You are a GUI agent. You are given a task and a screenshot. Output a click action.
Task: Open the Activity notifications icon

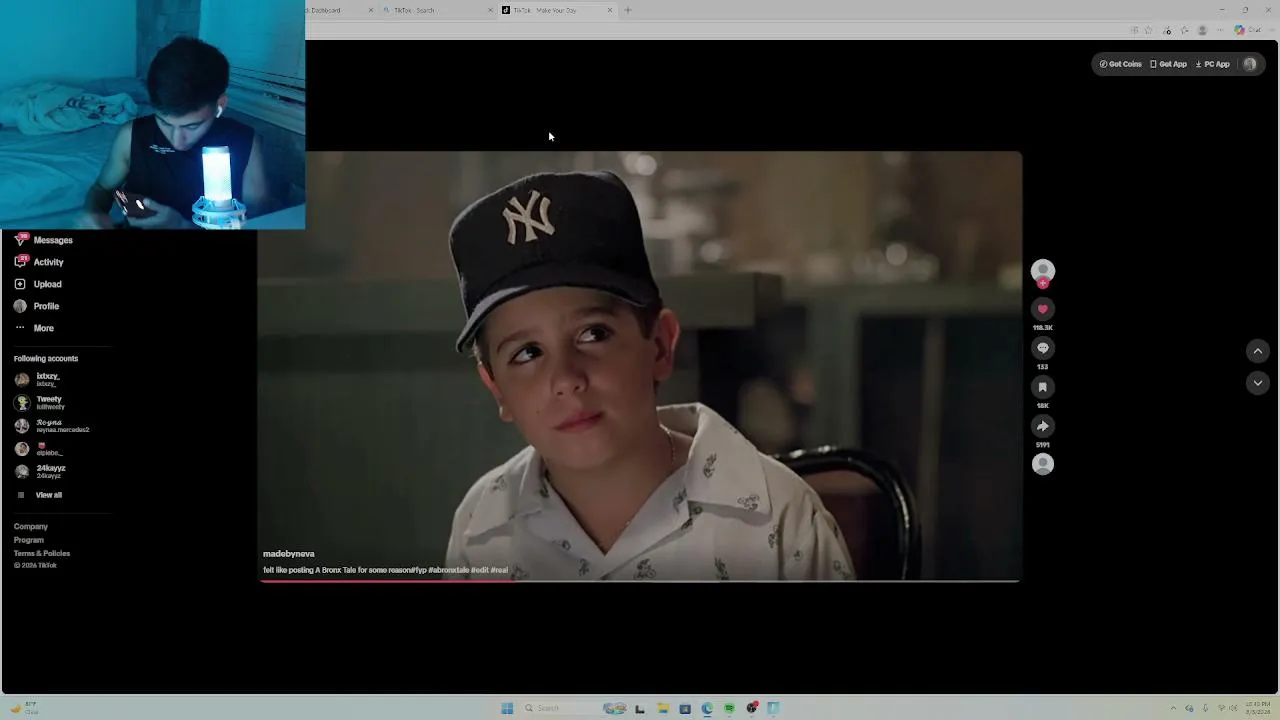20,262
